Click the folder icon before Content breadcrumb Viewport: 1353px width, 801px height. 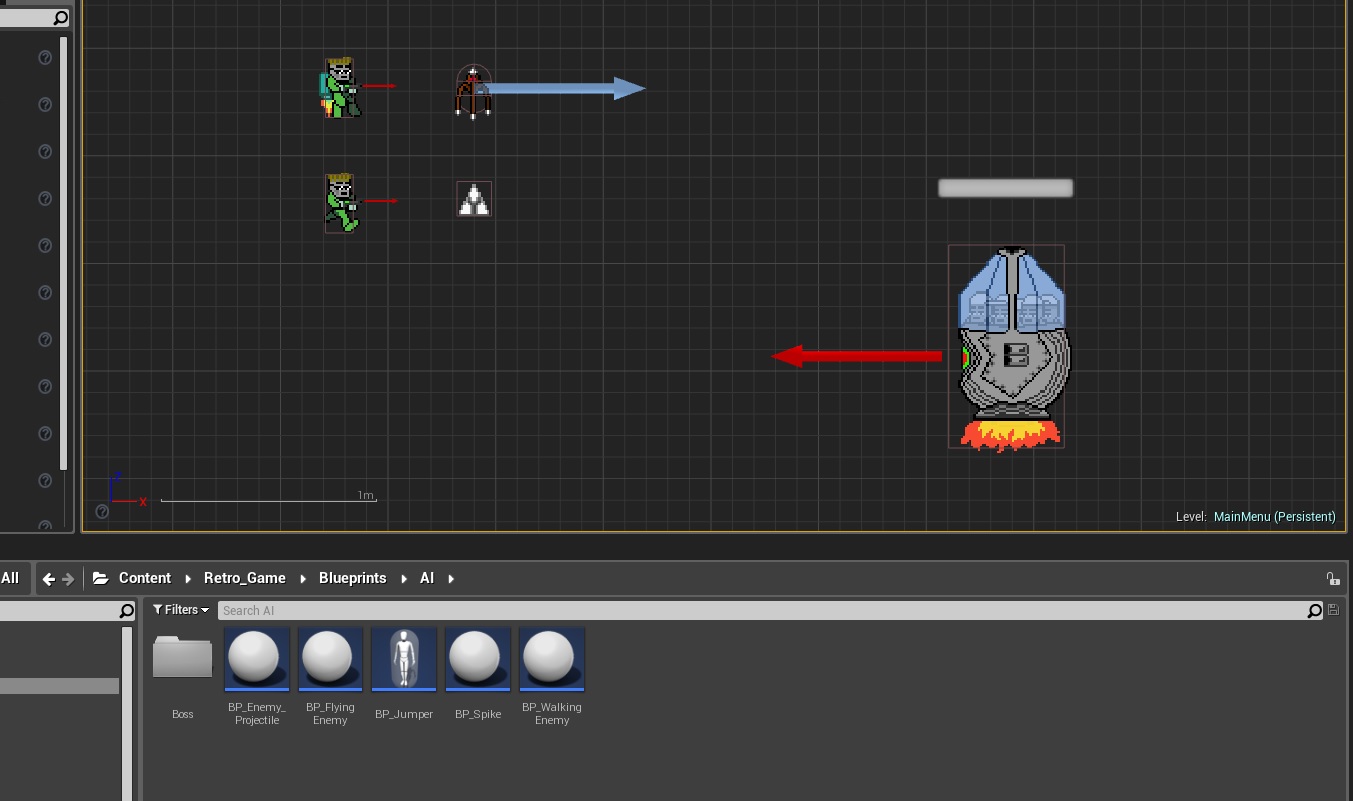point(100,578)
